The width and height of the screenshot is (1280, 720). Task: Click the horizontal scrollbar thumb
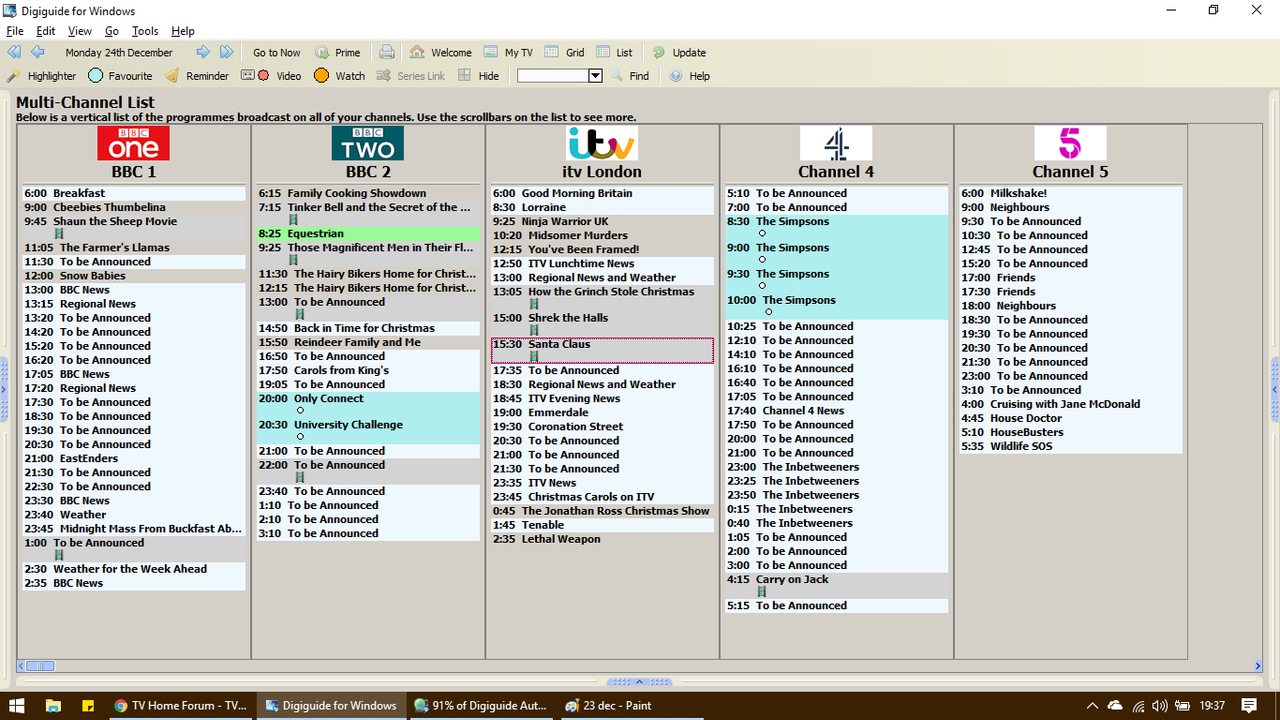40,666
